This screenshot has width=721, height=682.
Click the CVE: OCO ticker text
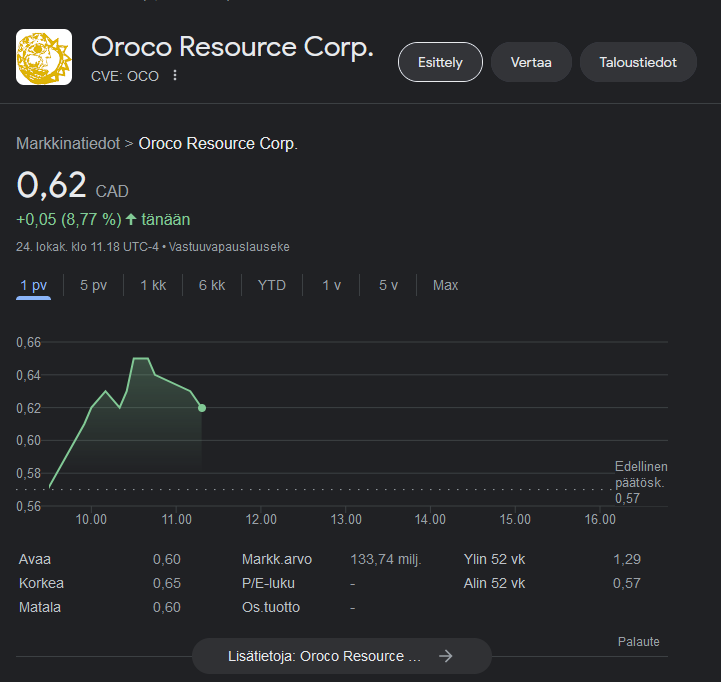click(125, 76)
